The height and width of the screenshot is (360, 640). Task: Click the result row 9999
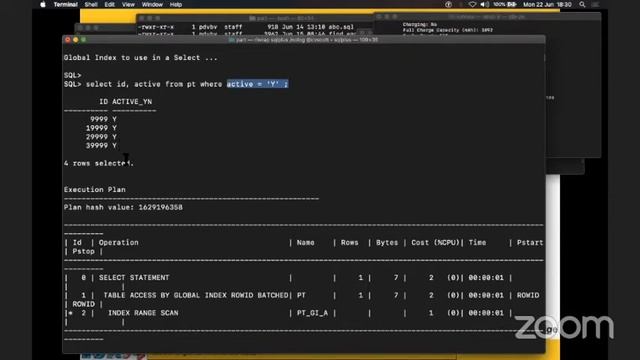point(103,119)
